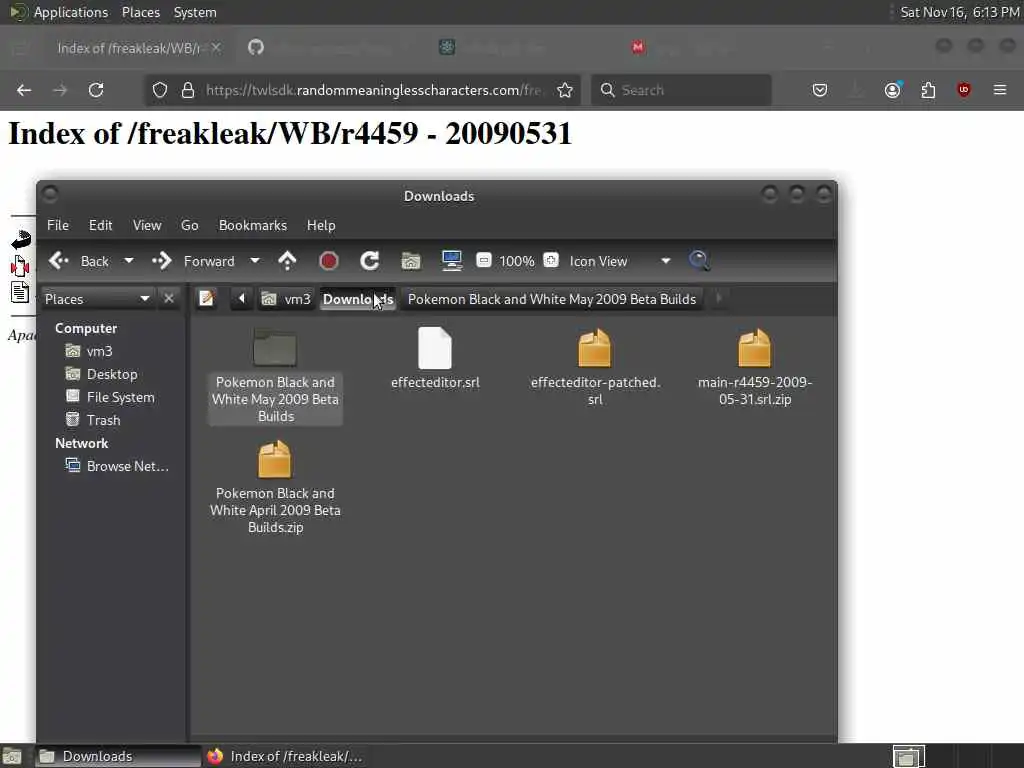The image size is (1024, 768).
Task: Close the Places sidebar pane
Action: [x=168, y=298]
